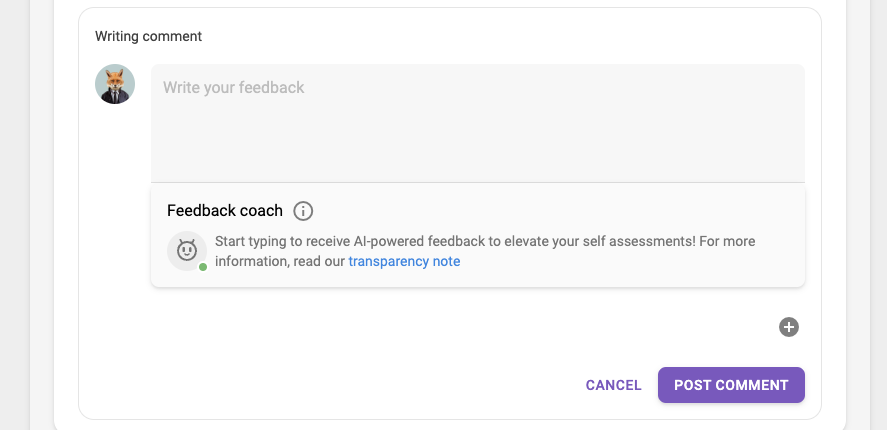Click the CANCEL text button
The height and width of the screenshot is (430, 887).
613,385
